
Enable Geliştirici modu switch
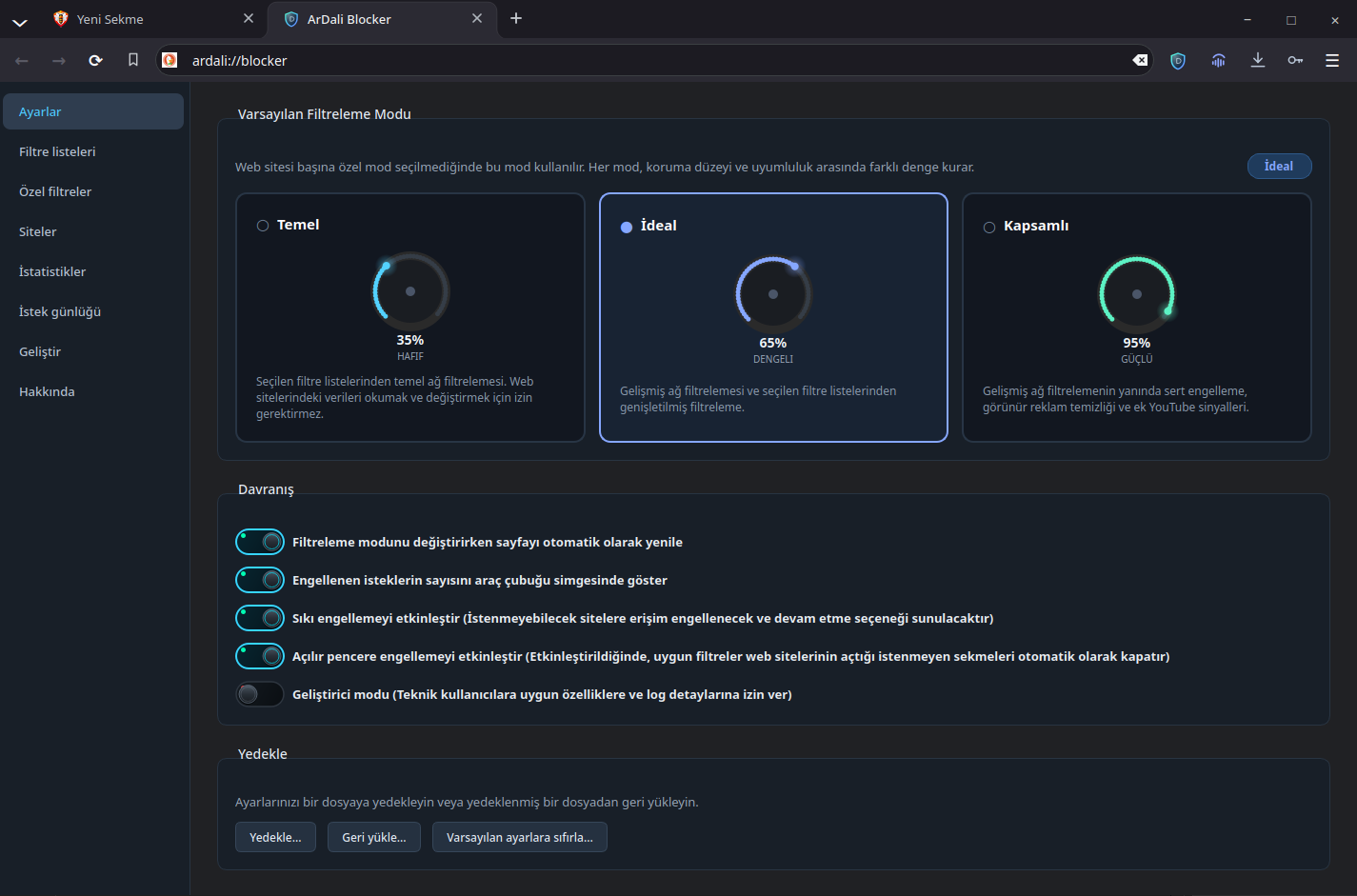(x=260, y=694)
